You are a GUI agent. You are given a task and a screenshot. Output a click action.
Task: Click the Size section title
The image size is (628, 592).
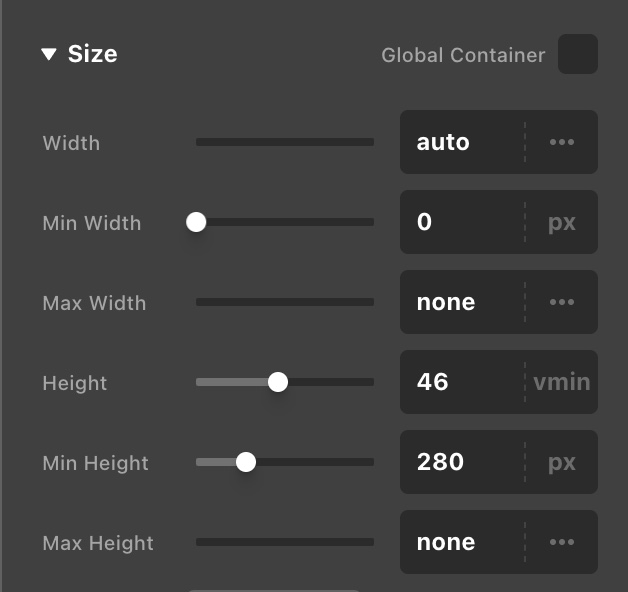coord(93,54)
